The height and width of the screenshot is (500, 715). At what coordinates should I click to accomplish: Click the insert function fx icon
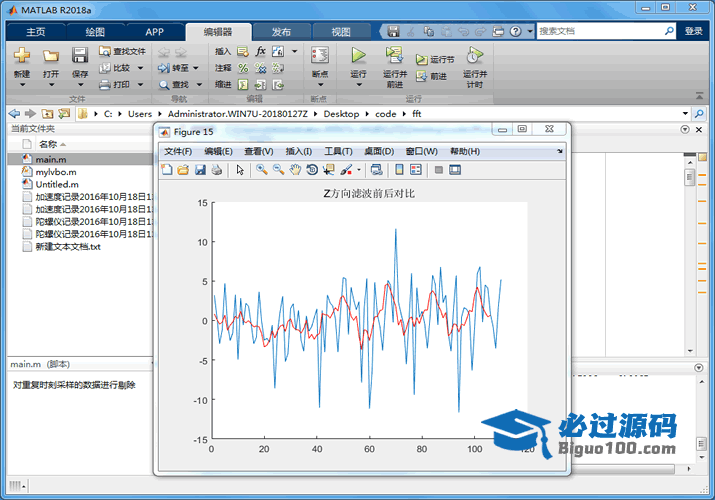tap(260, 51)
